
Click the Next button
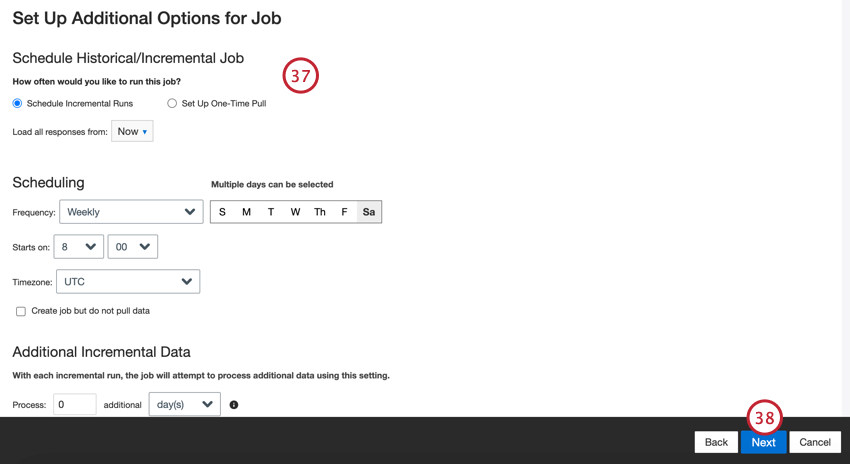point(763,442)
